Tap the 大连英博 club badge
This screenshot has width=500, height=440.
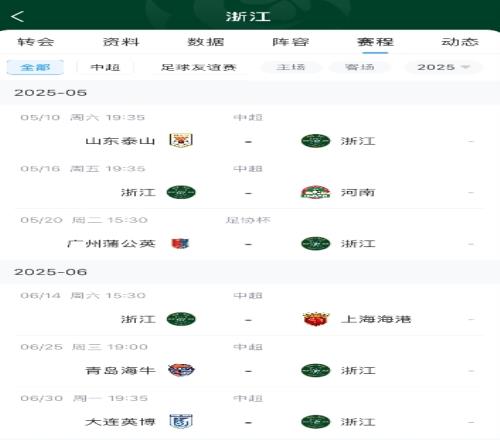[181, 421]
